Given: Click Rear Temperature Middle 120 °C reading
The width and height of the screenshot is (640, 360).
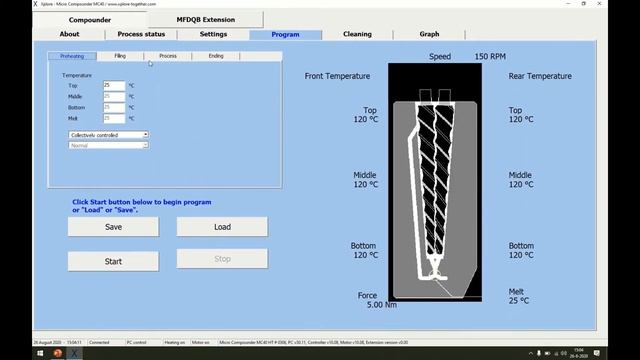Looking at the screenshot, I should pyautogui.click(x=521, y=180).
